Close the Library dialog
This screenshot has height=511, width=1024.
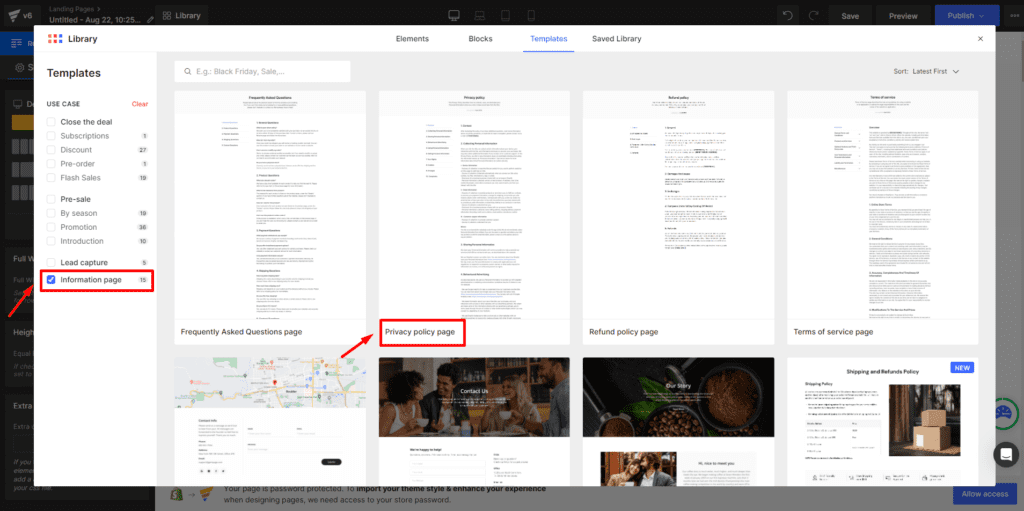pyautogui.click(x=980, y=39)
